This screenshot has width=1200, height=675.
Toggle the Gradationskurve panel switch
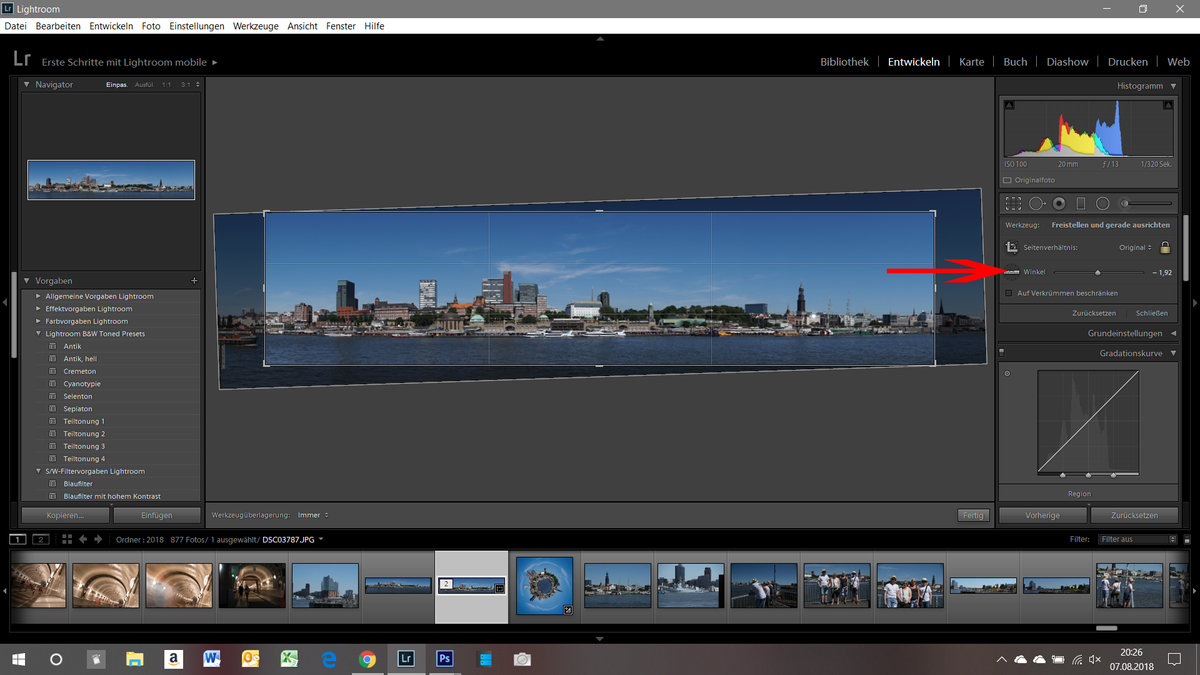pos(1002,353)
